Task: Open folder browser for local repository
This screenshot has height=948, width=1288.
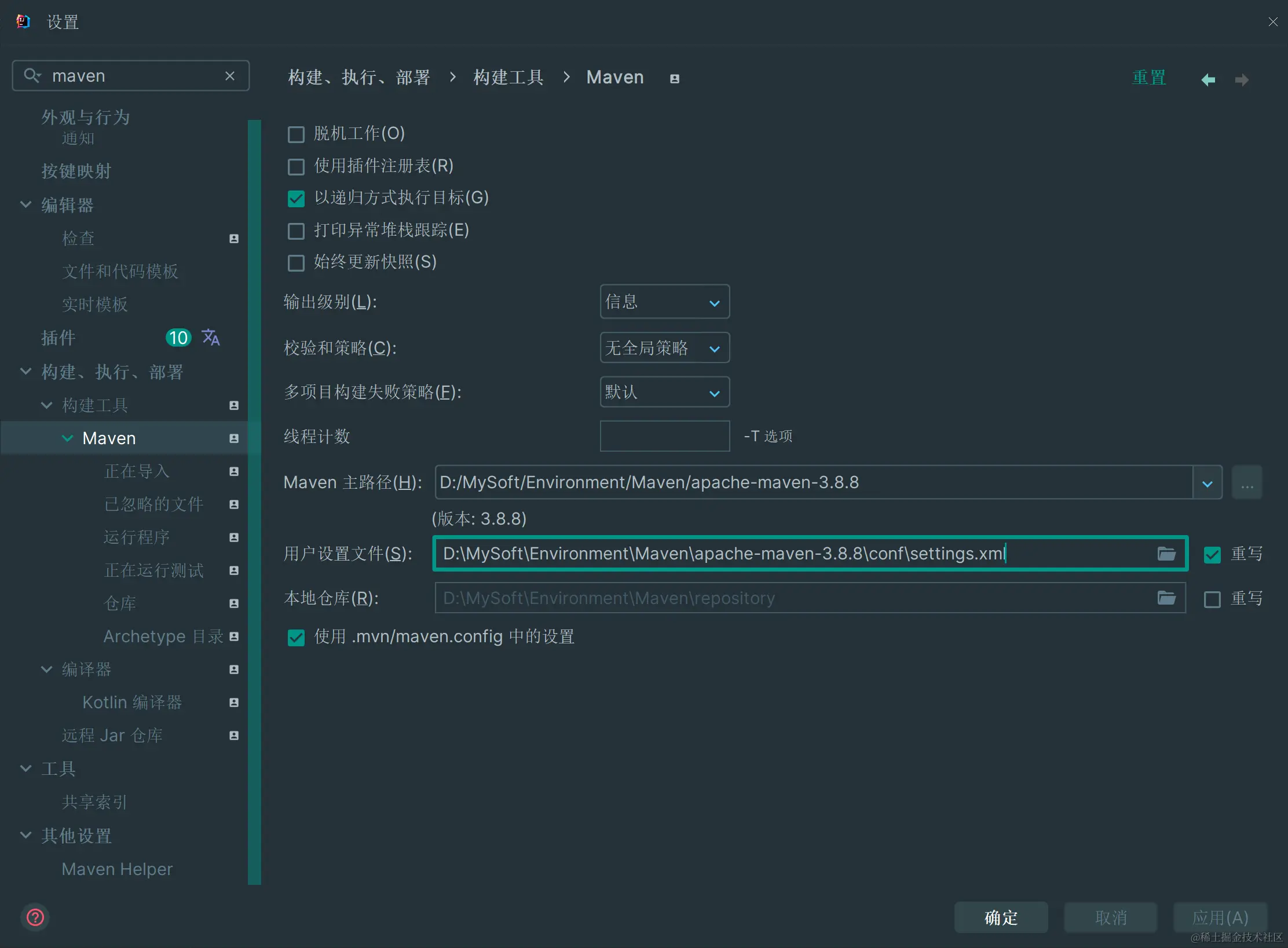Action: point(1166,598)
